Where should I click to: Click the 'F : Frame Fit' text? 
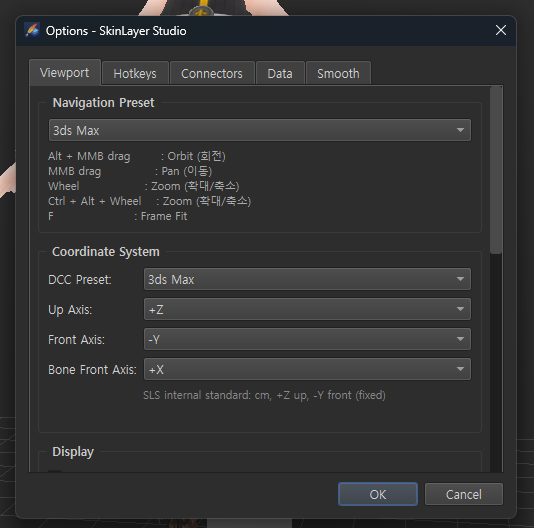[117, 216]
